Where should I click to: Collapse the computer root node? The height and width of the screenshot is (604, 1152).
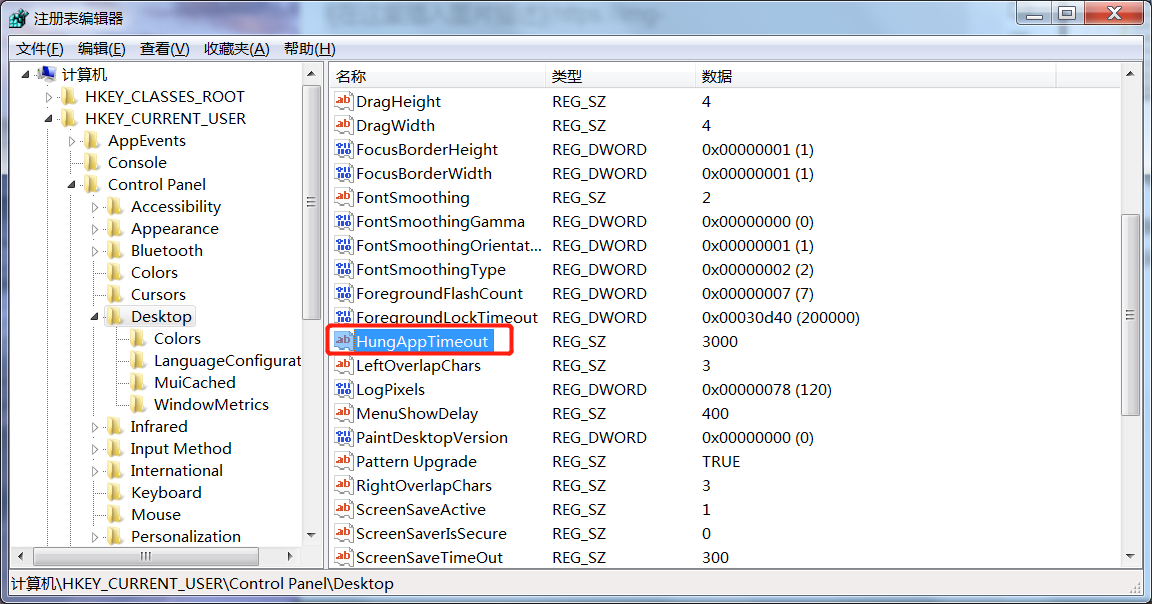26,74
